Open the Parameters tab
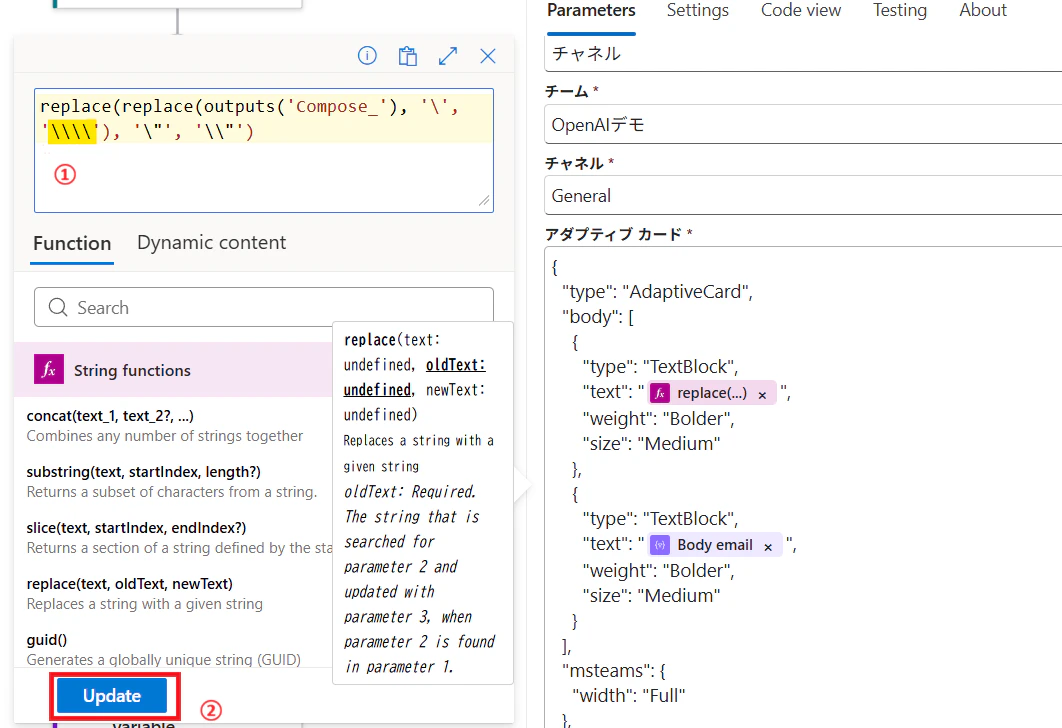The image size is (1062, 728). coord(591,11)
